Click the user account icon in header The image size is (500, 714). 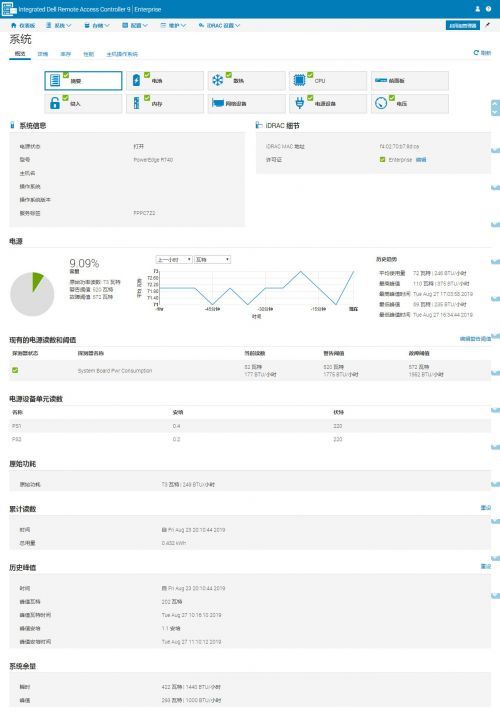click(477, 9)
